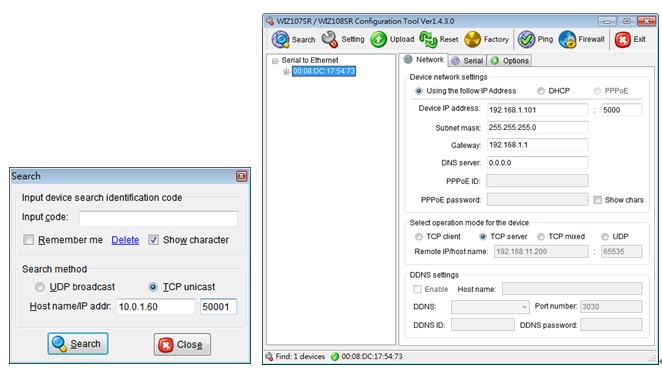Click the PPPoE ID field
The width and height of the screenshot is (662, 370).
click(537, 181)
